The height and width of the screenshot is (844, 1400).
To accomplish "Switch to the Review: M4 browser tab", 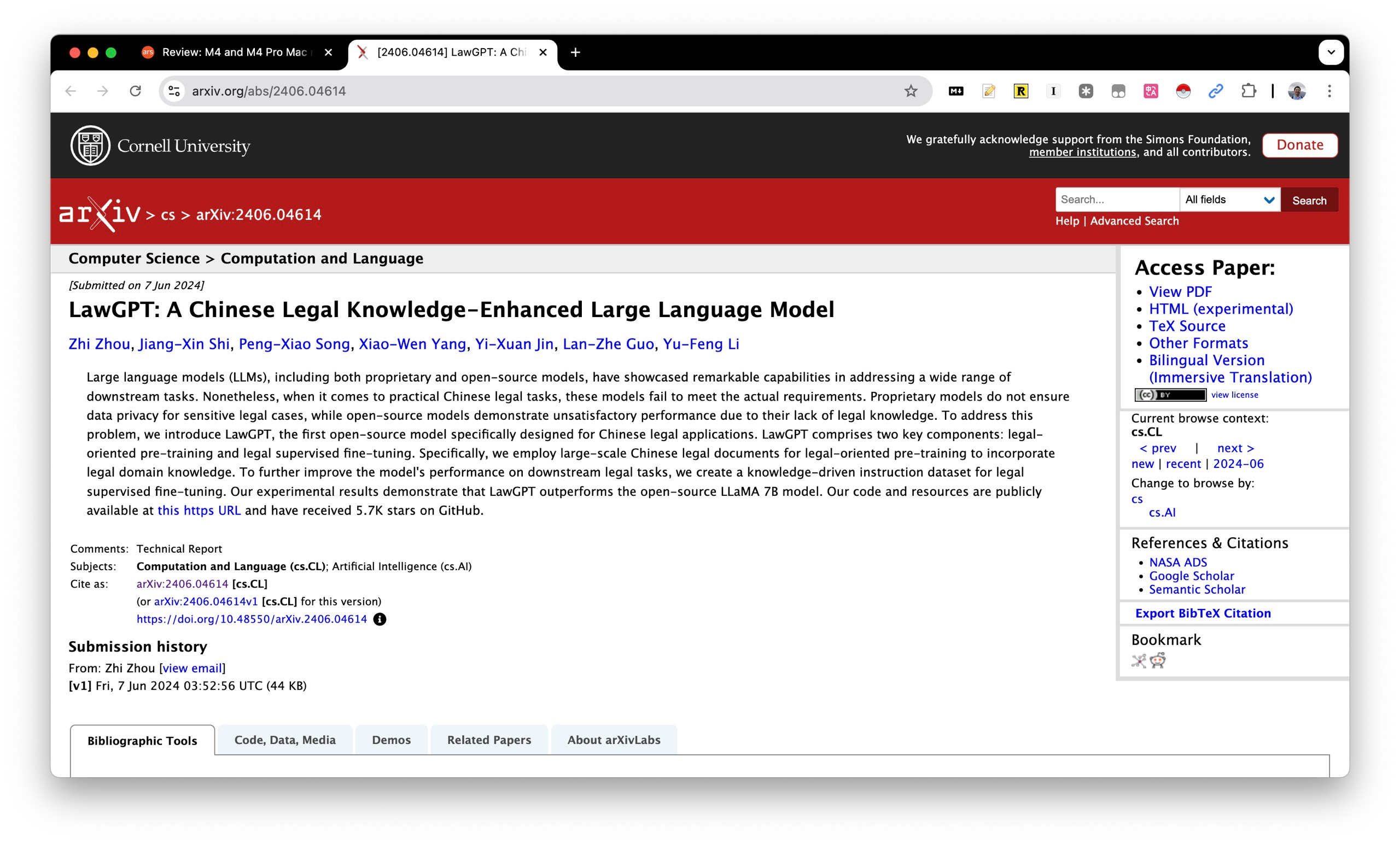I will pos(234,52).
